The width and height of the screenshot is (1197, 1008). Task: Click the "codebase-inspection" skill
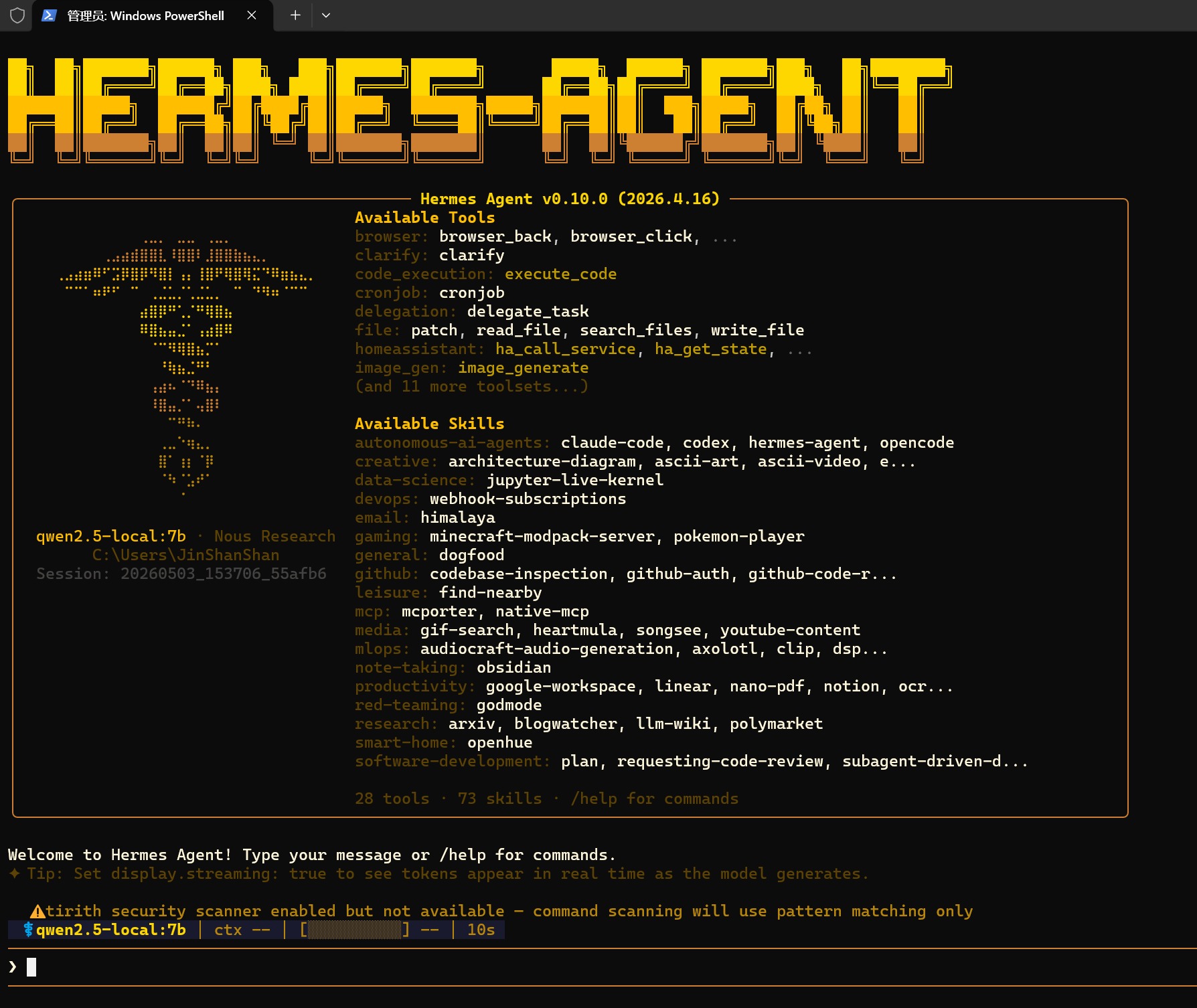tap(519, 574)
